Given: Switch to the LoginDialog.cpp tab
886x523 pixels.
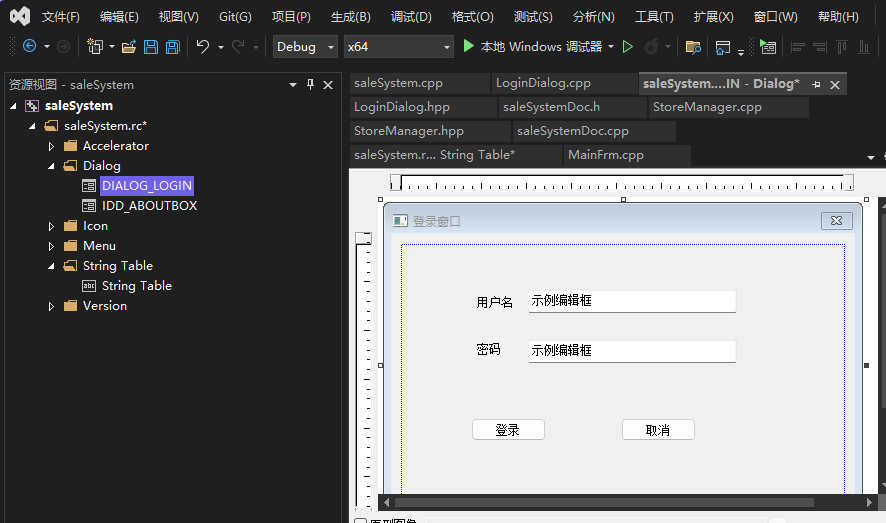Looking at the screenshot, I should 564,83.
